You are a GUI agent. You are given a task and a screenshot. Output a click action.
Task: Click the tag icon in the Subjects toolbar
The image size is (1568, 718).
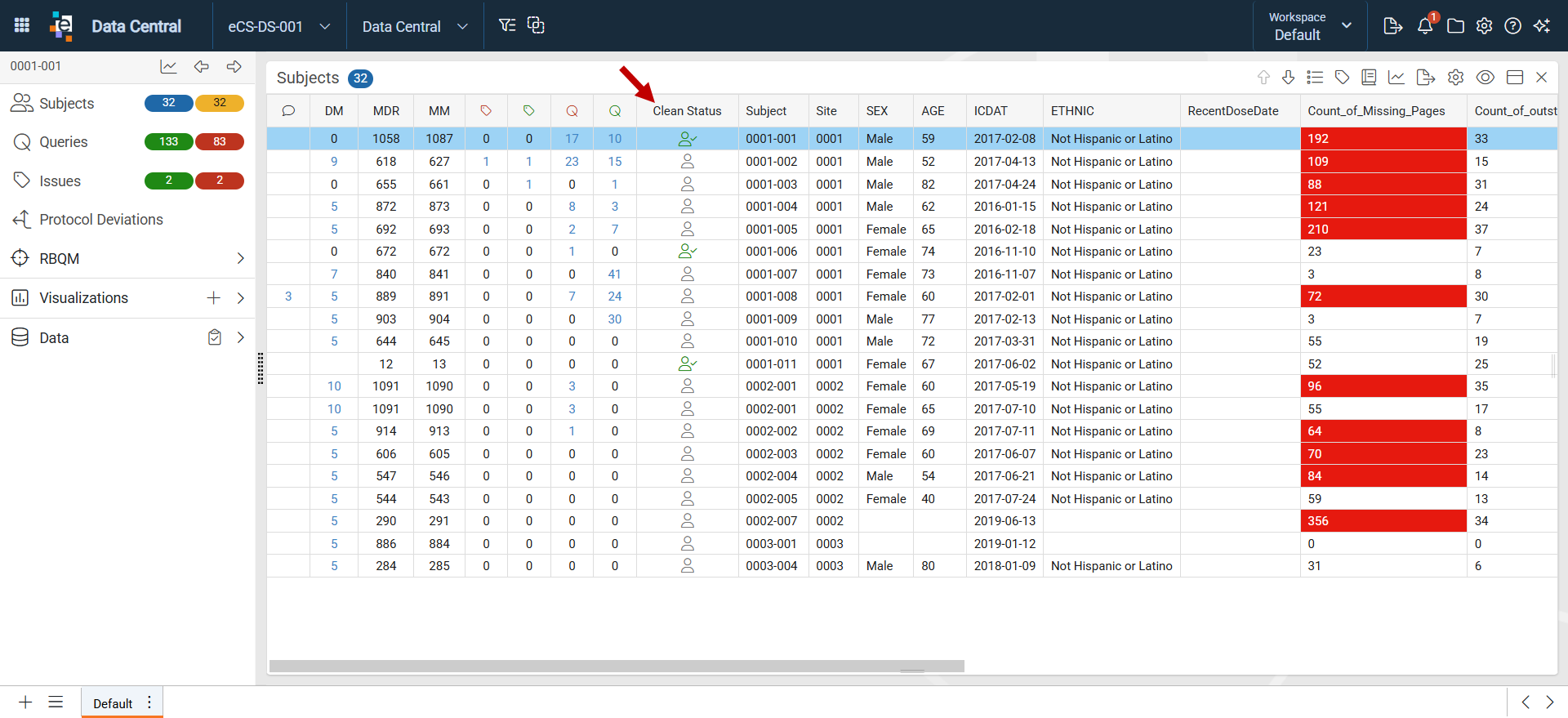(1343, 78)
